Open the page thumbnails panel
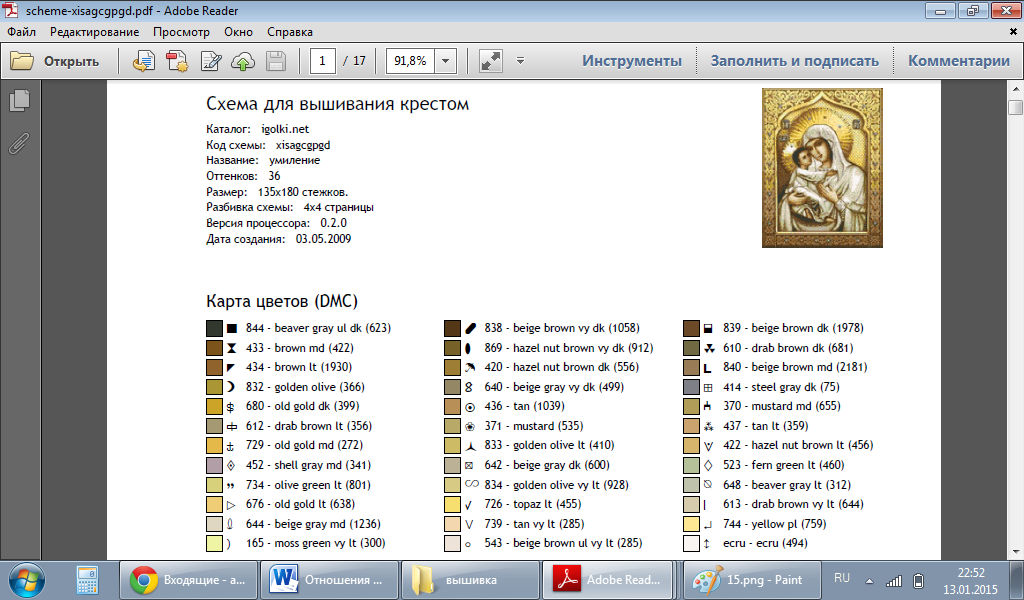This screenshot has width=1024, height=600. [19, 100]
